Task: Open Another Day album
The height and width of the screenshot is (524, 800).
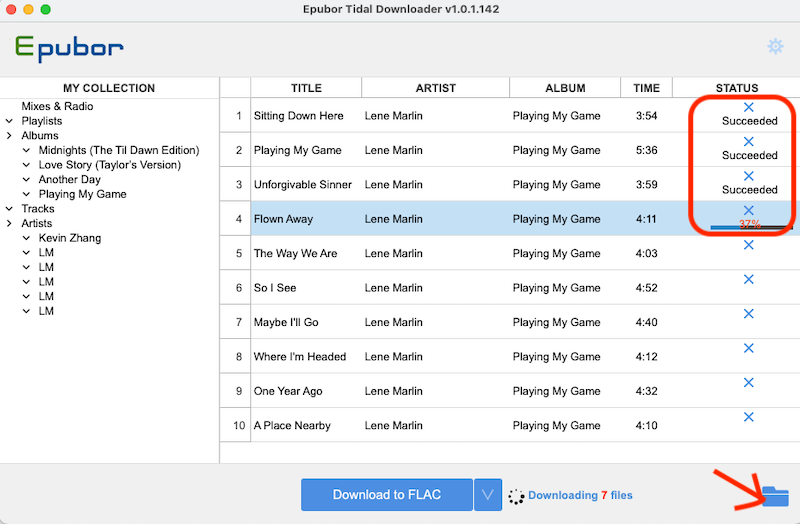Action: [x=70, y=180]
